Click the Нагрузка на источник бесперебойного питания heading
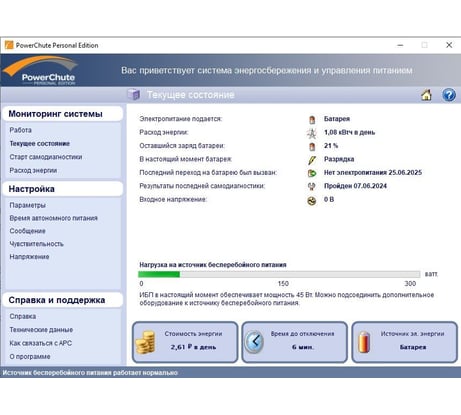This screenshot has height=415, width=461. [213, 265]
